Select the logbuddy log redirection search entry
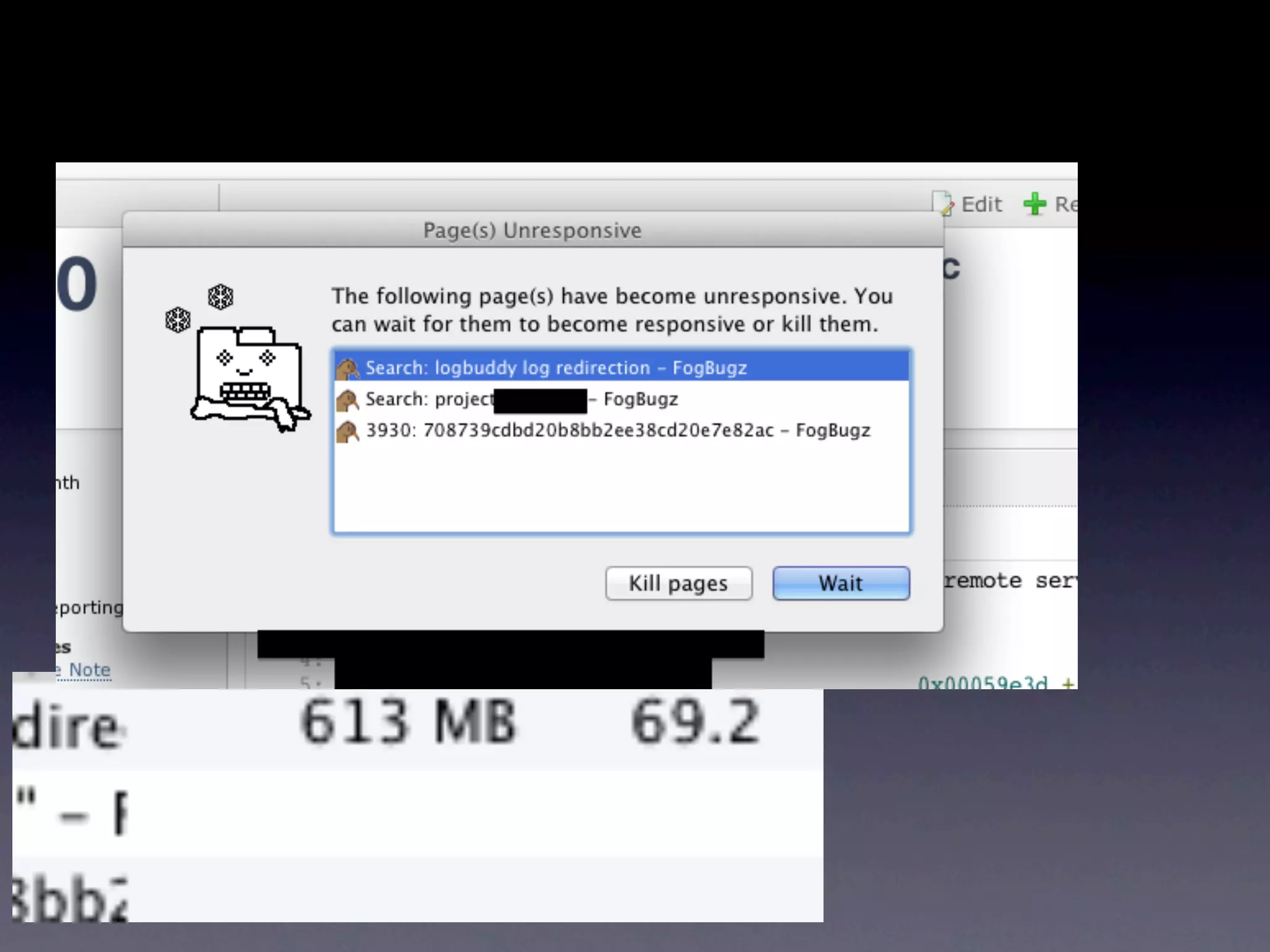 coord(621,368)
